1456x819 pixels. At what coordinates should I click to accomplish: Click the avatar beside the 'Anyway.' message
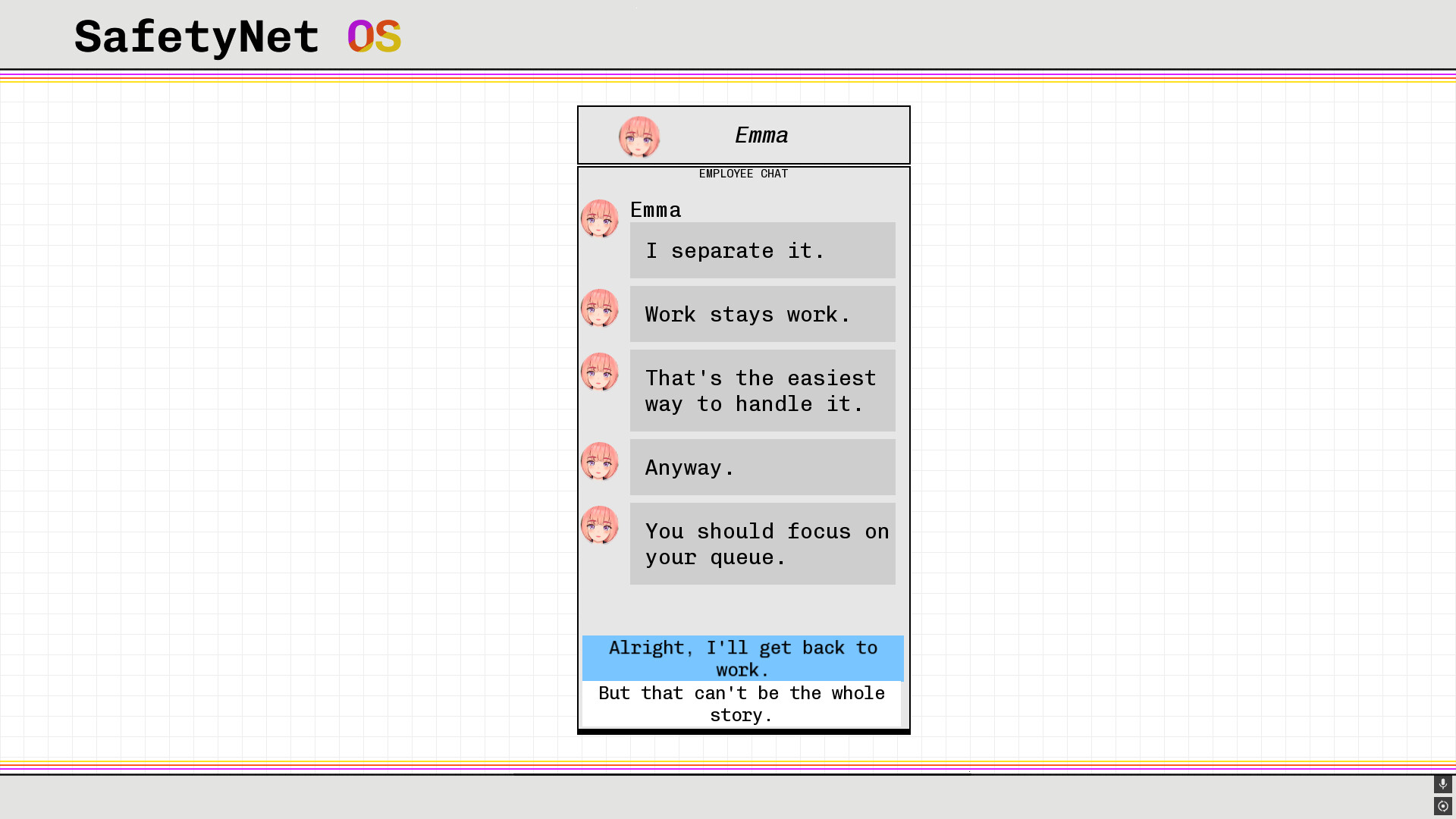[600, 462]
